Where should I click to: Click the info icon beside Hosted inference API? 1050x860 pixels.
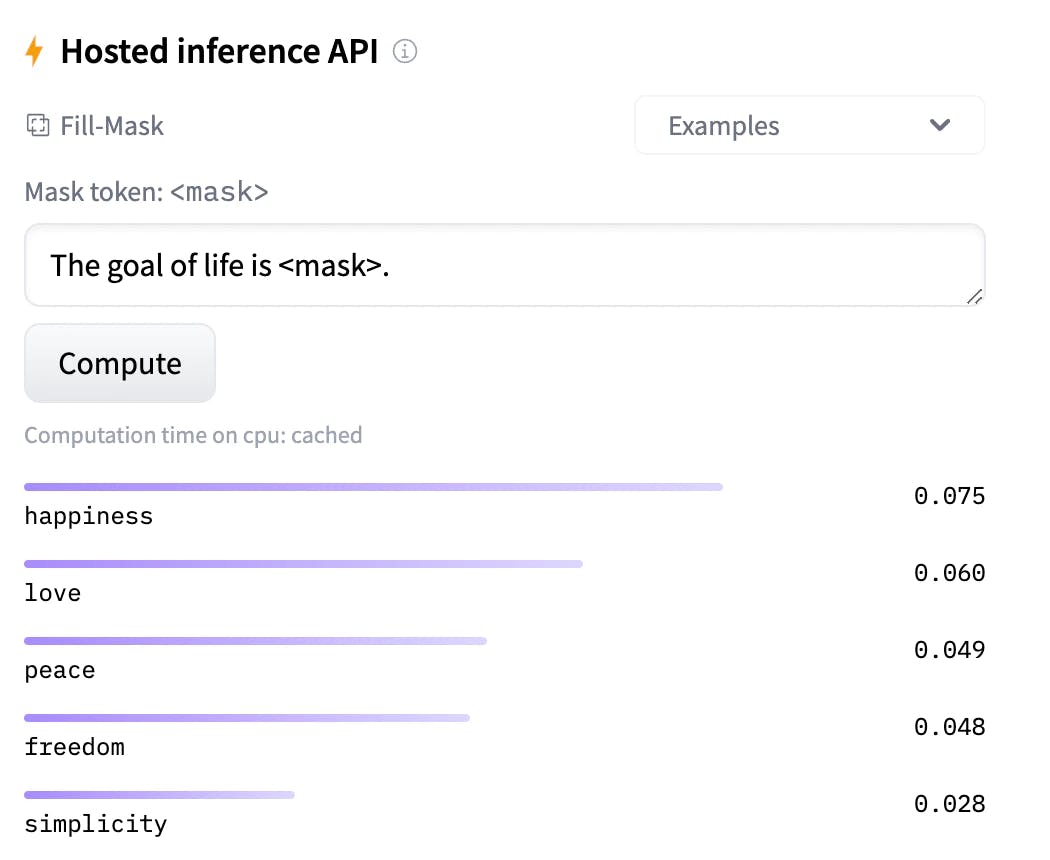click(405, 51)
